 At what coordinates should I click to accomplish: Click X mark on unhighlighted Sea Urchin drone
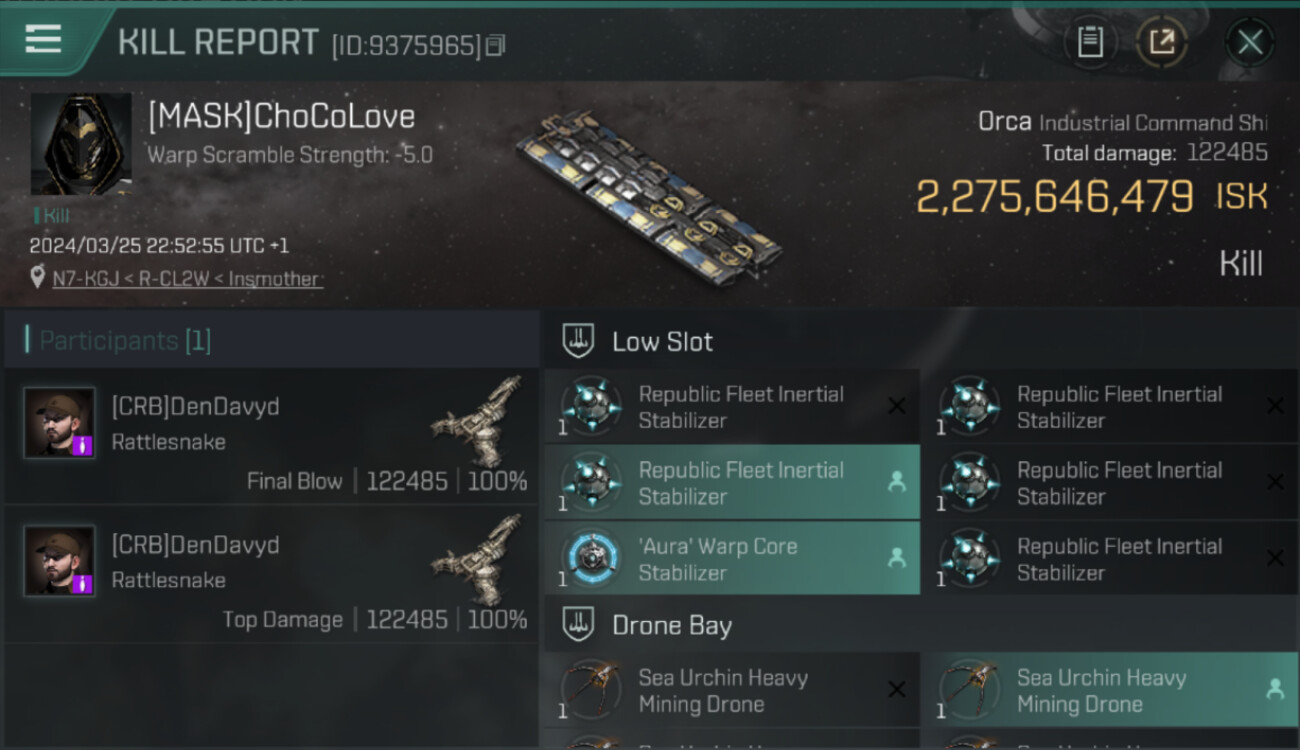(897, 689)
